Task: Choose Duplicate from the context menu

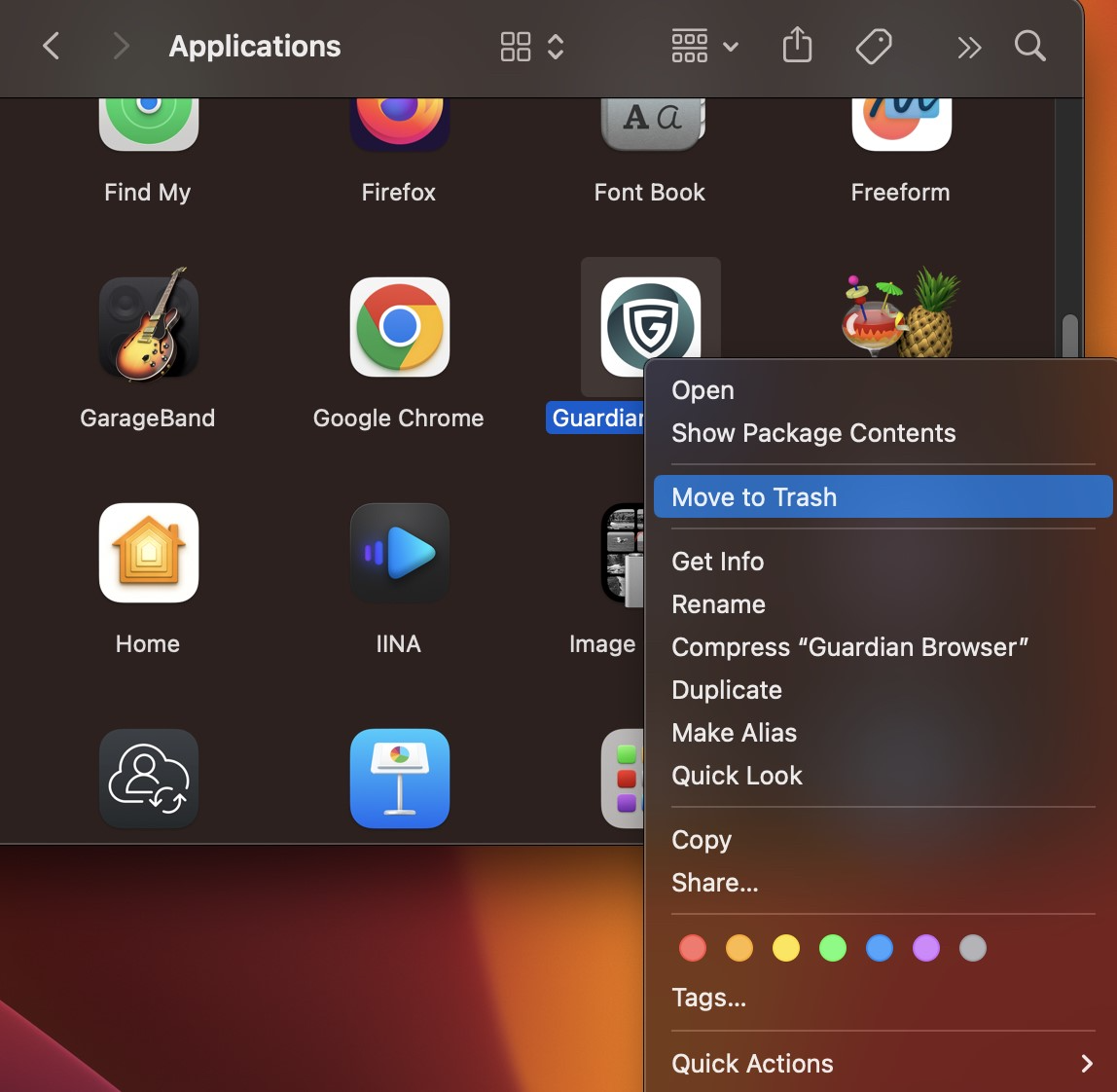Action: click(883, 689)
